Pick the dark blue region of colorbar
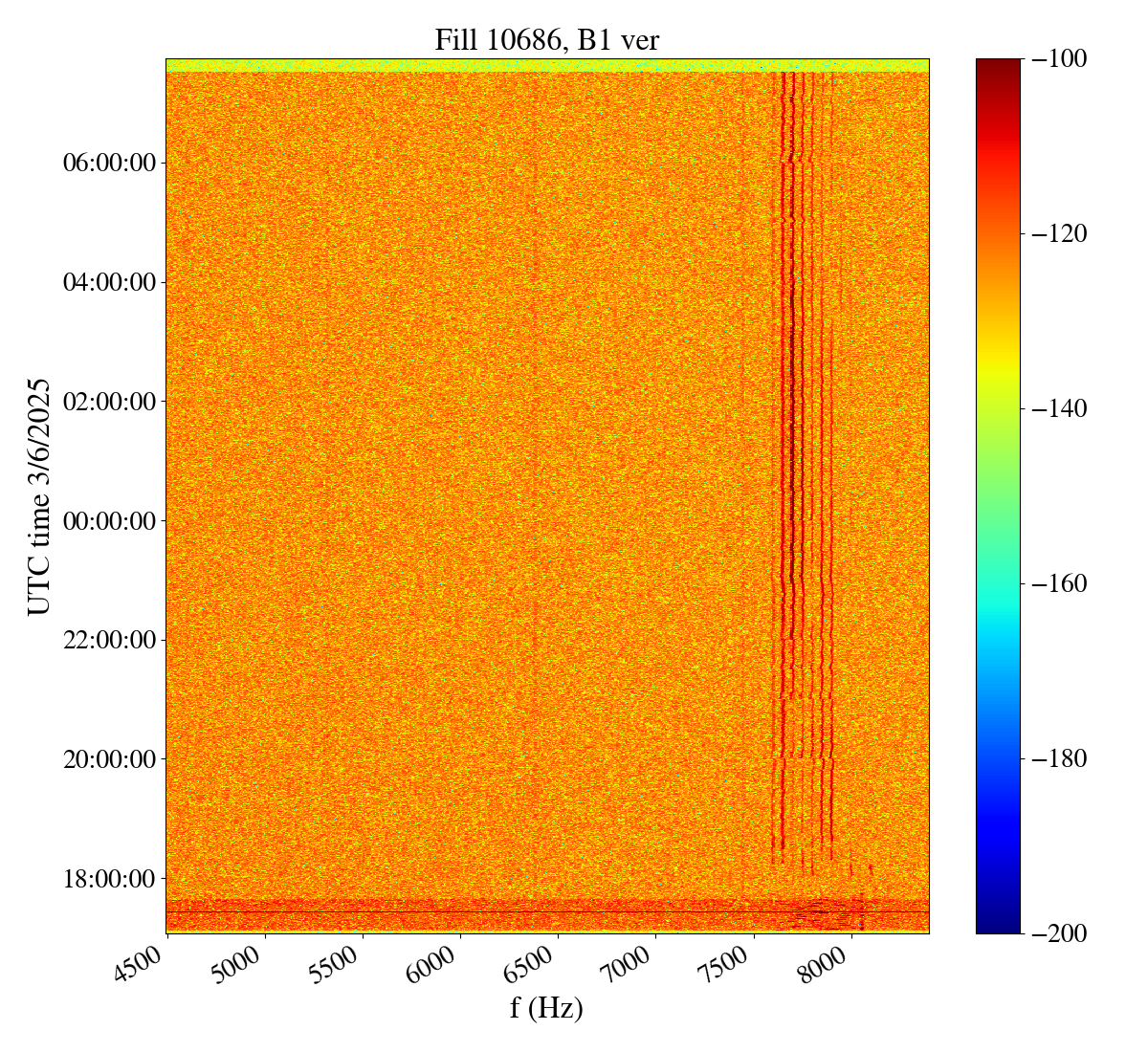Screen dimensions: 1148x1052 tap(998, 909)
